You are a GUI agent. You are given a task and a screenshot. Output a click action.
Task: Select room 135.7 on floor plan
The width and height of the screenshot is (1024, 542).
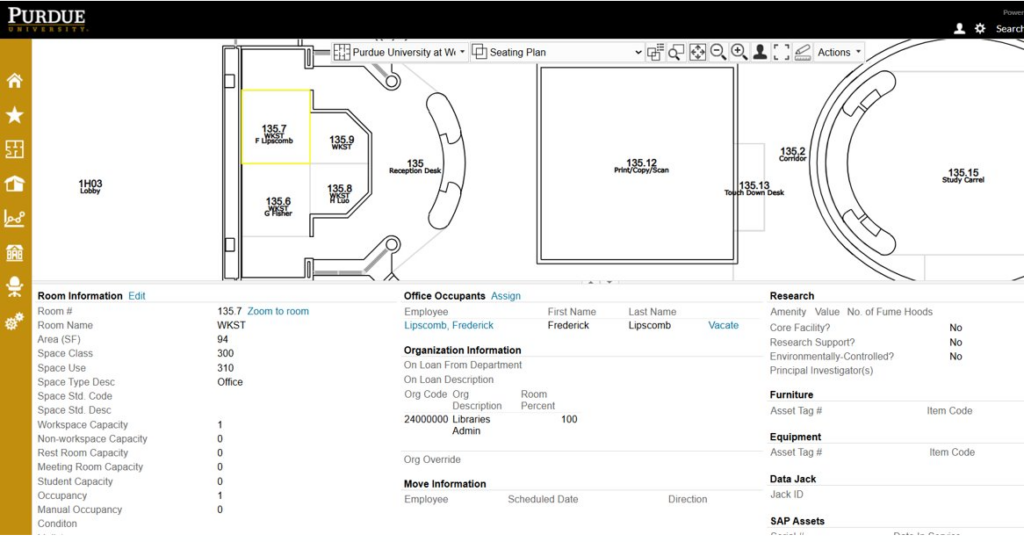[x=275, y=127]
